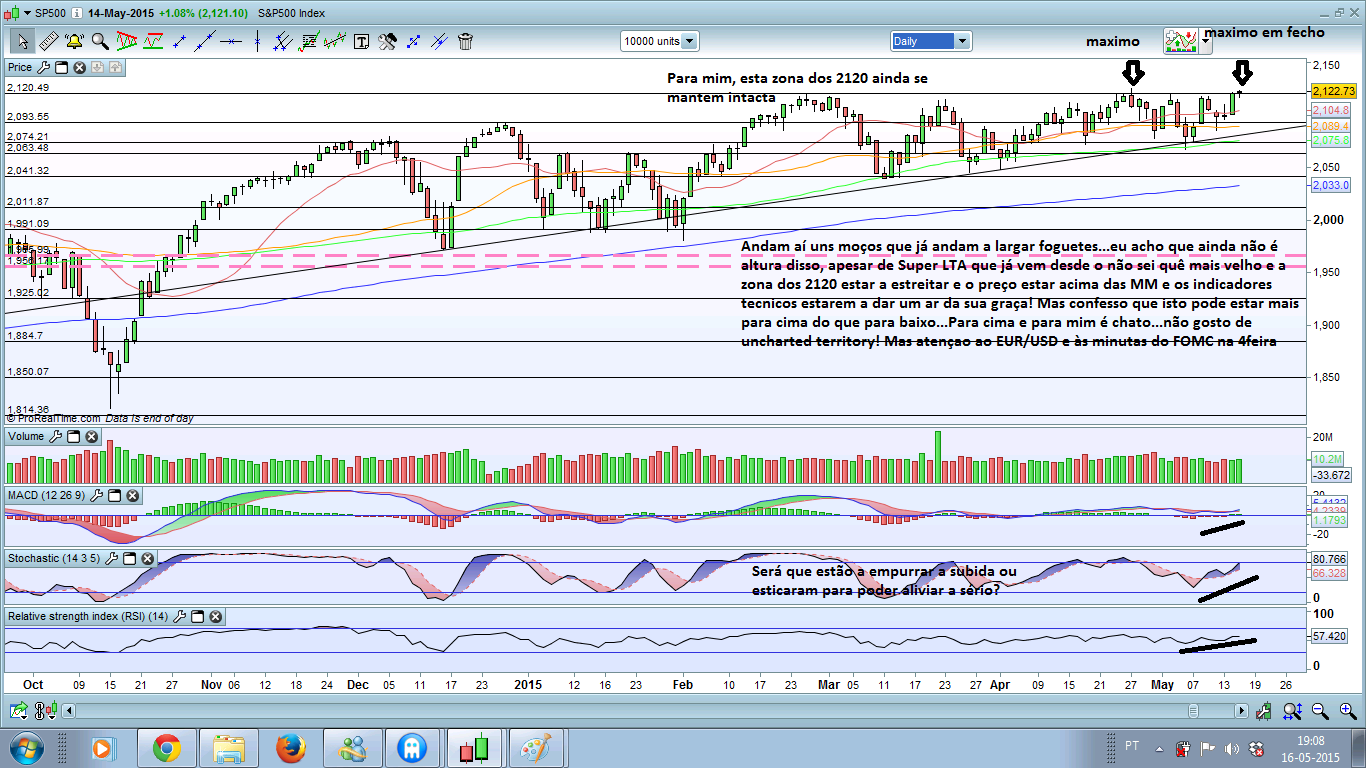The height and width of the screenshot is (768, 1366).
Task: Select the arrow cursor tool
Action: pos(22,41)
